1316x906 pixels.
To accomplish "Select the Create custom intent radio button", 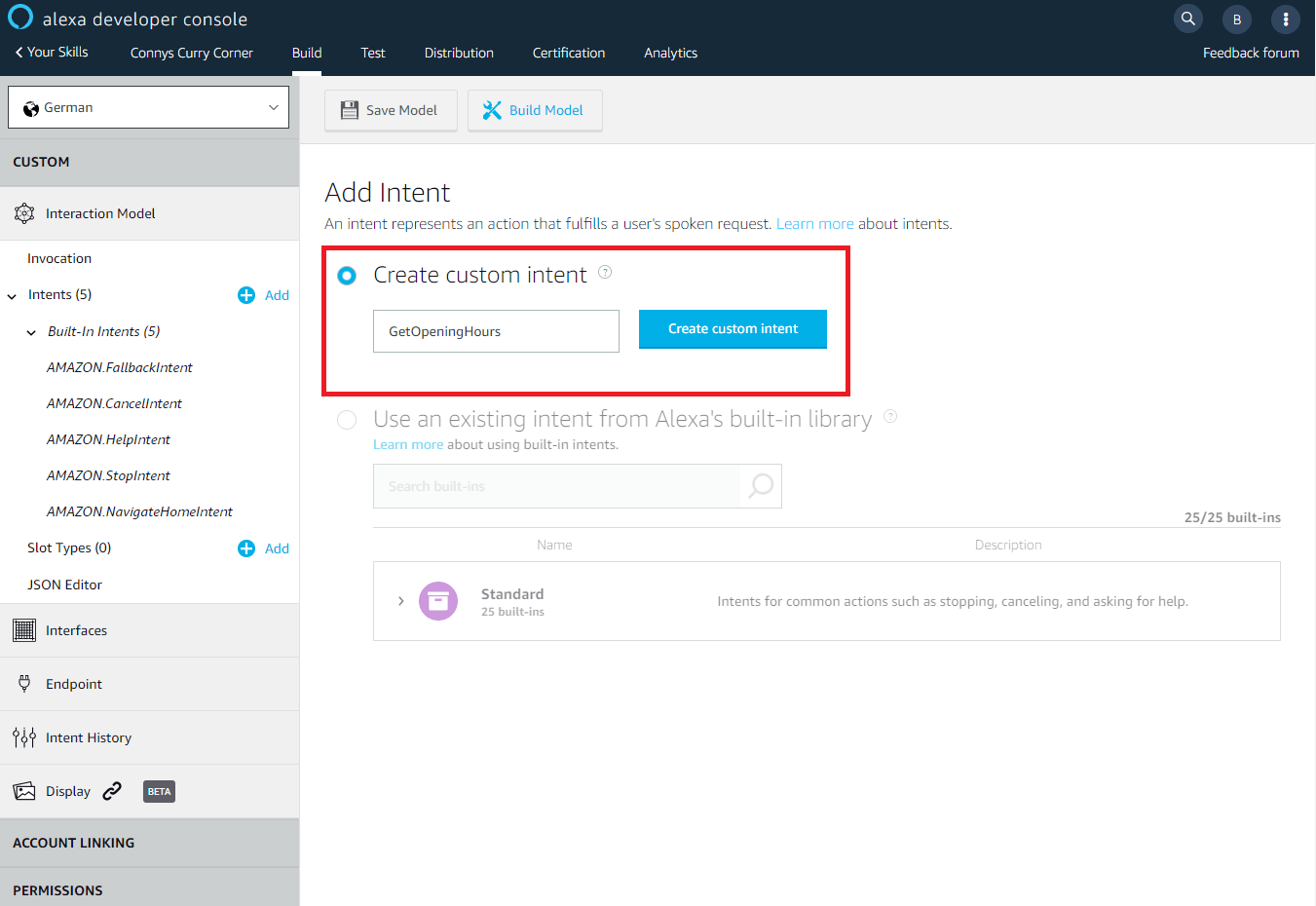I will [347, 276].
